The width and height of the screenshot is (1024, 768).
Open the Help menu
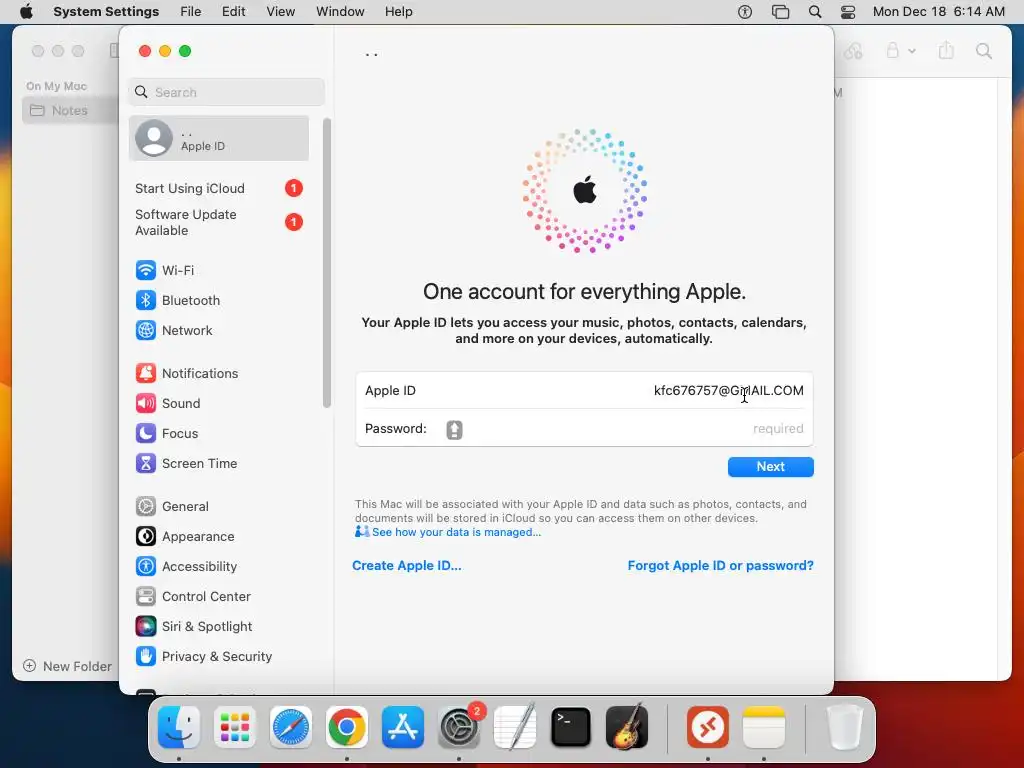(x=398, y=12)
